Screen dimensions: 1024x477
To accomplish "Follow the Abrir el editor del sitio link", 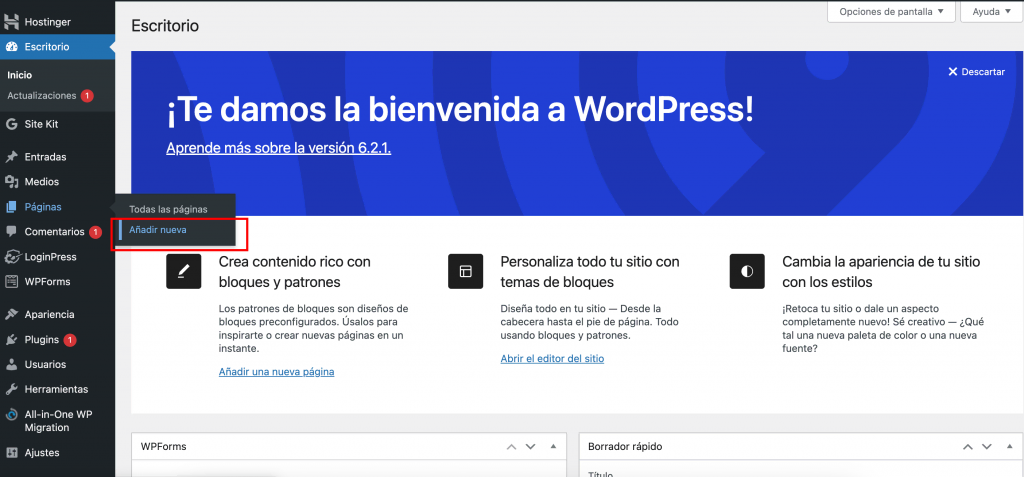I will coord(552,359).
